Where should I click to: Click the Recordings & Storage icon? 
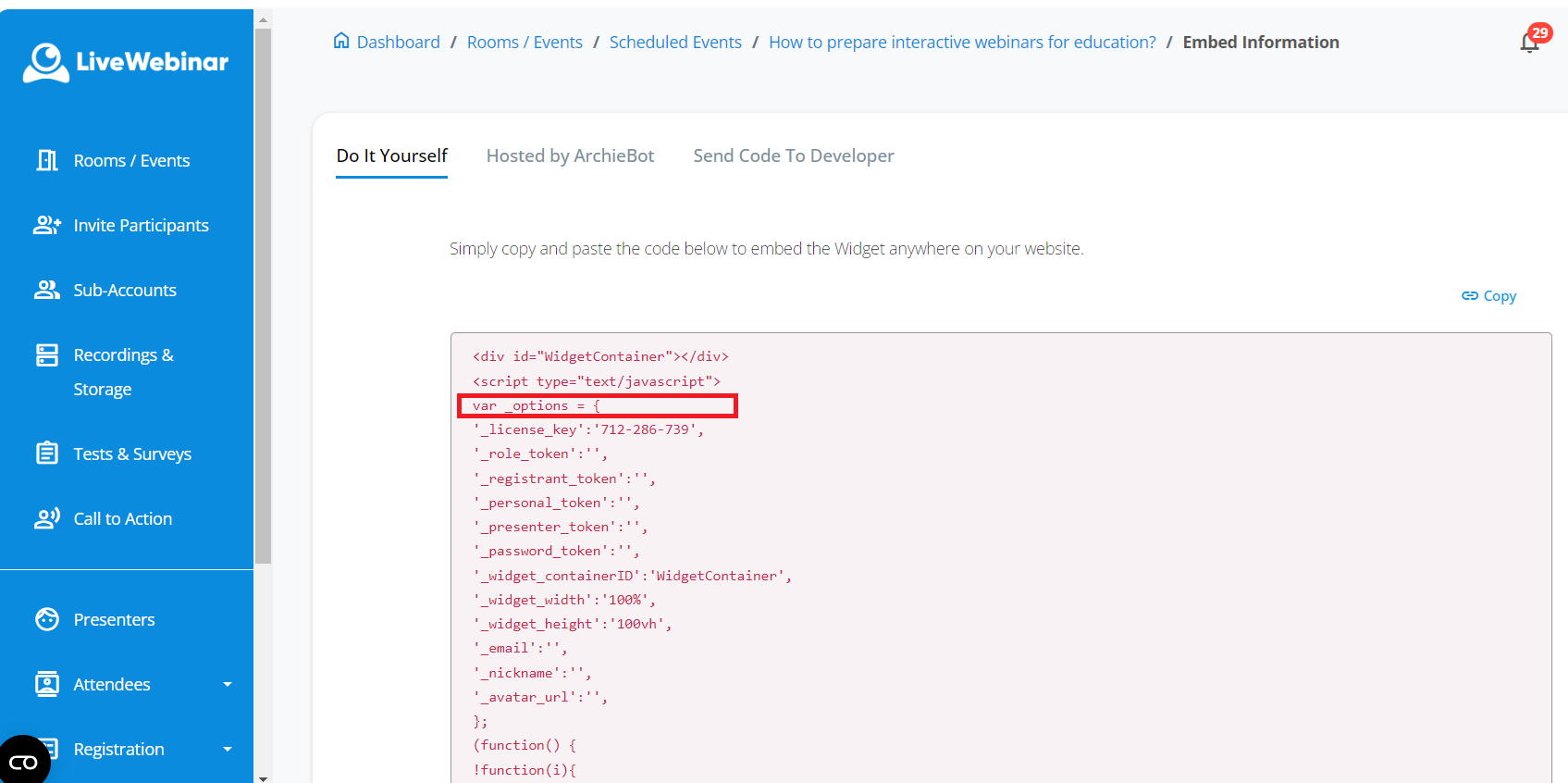click(x=47, y=355)
